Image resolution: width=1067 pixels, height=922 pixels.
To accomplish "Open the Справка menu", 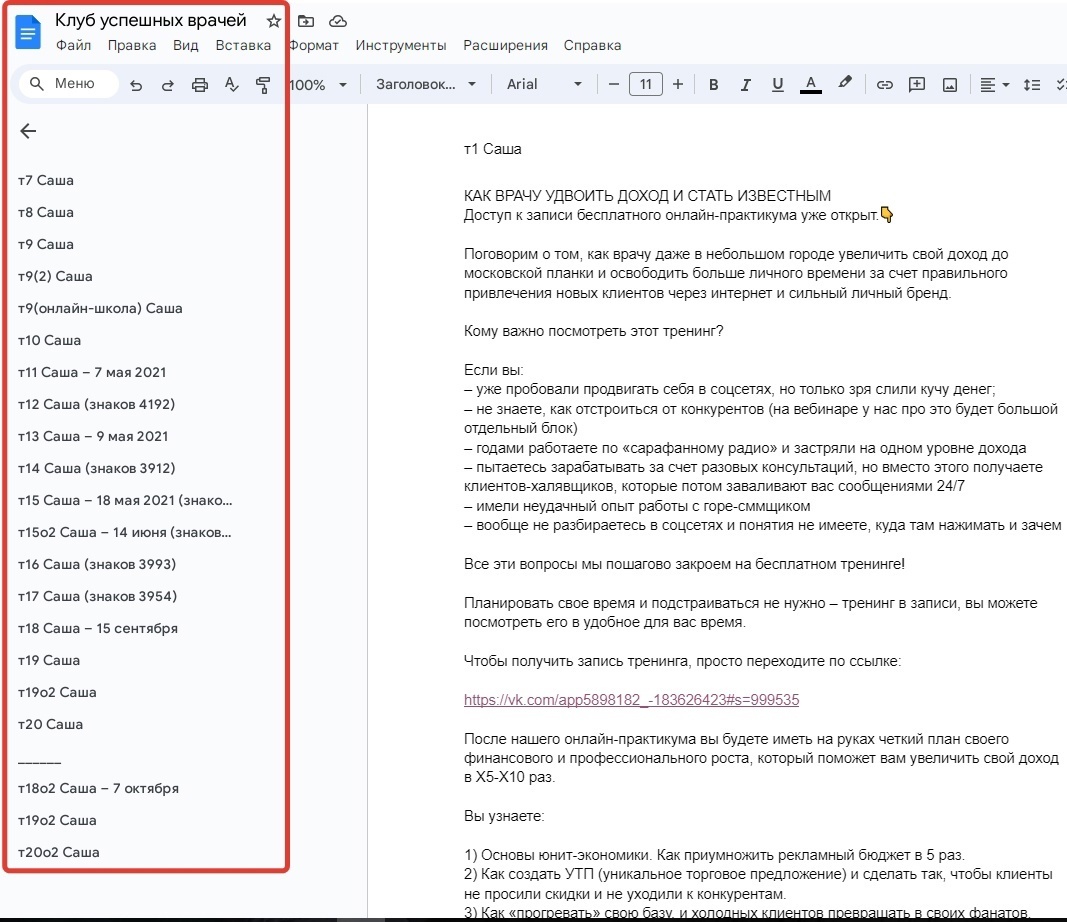I will click(x=592, y=45).
